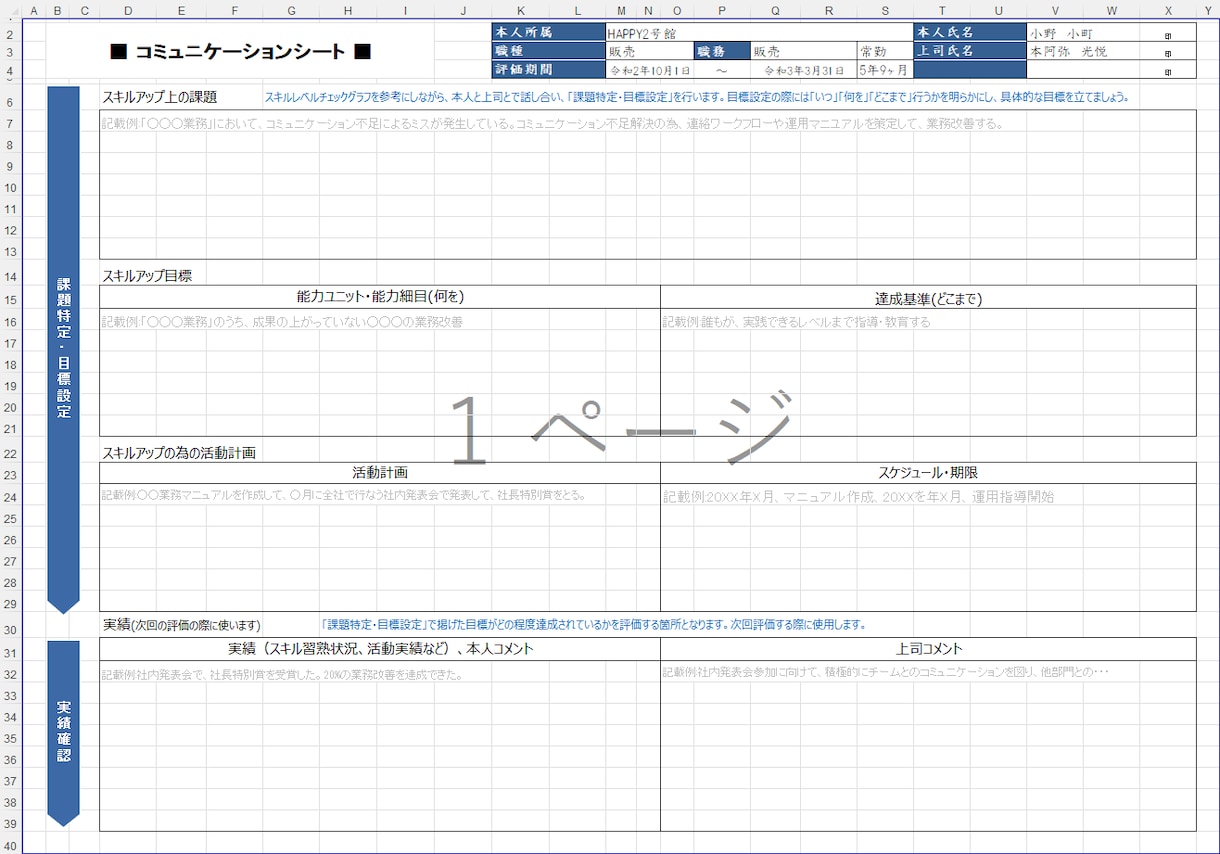Select the start date 令和2年10月1日
The width and height of the screenshot is (1220, 854).
tap(650, 70)
